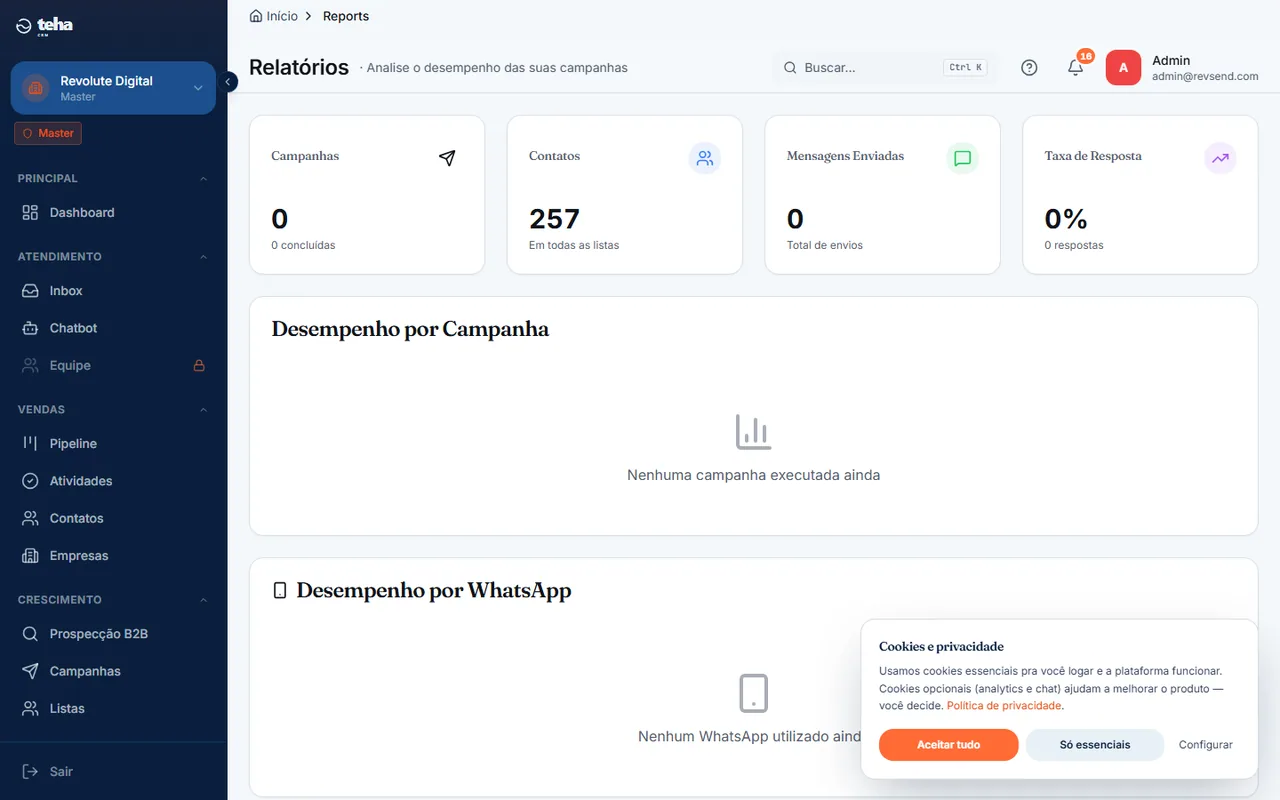This screenshot has height=800, width=1280.
Task: Open the Inbox menu item
Action: [113, 291]
